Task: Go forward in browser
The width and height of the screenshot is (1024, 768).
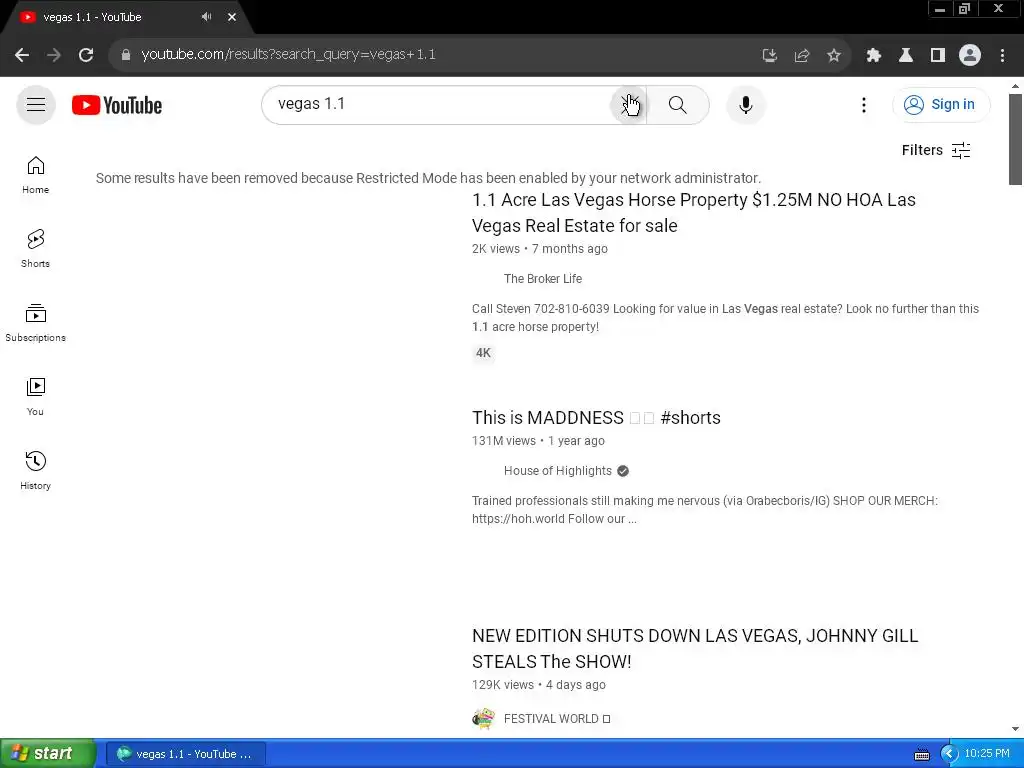Action: click(x=54, y=55)
